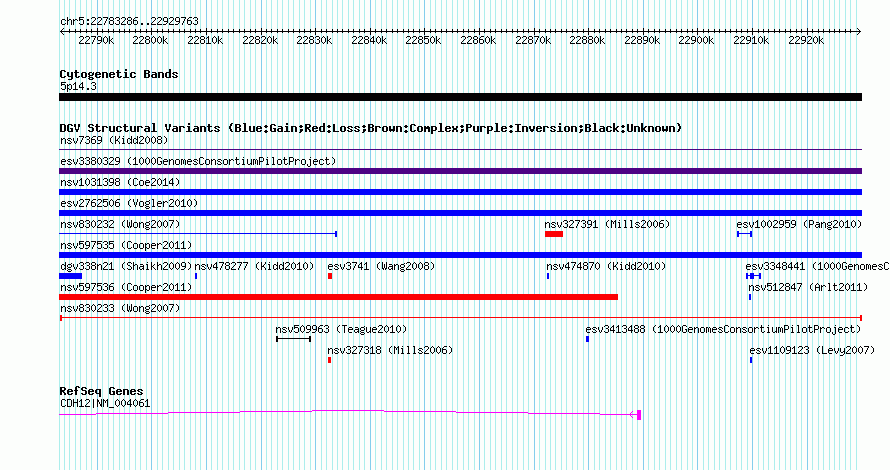Click nsv597535 (Cooper2011) label
890x470 pixels.
tap(126, 245)
